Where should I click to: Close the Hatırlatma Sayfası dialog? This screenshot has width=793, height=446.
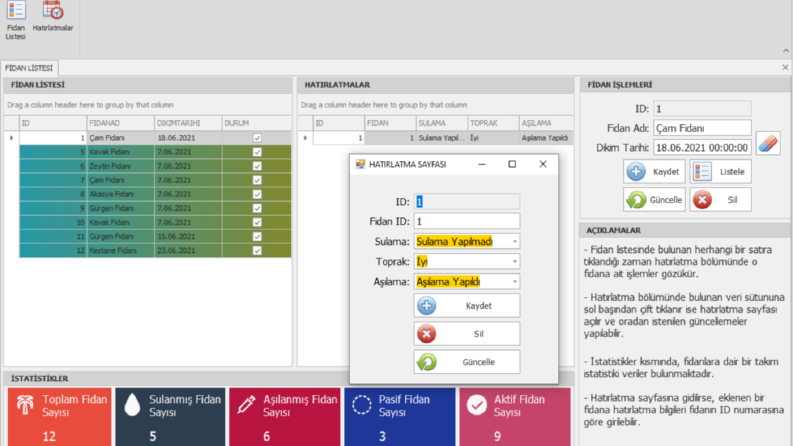(543, 164)
